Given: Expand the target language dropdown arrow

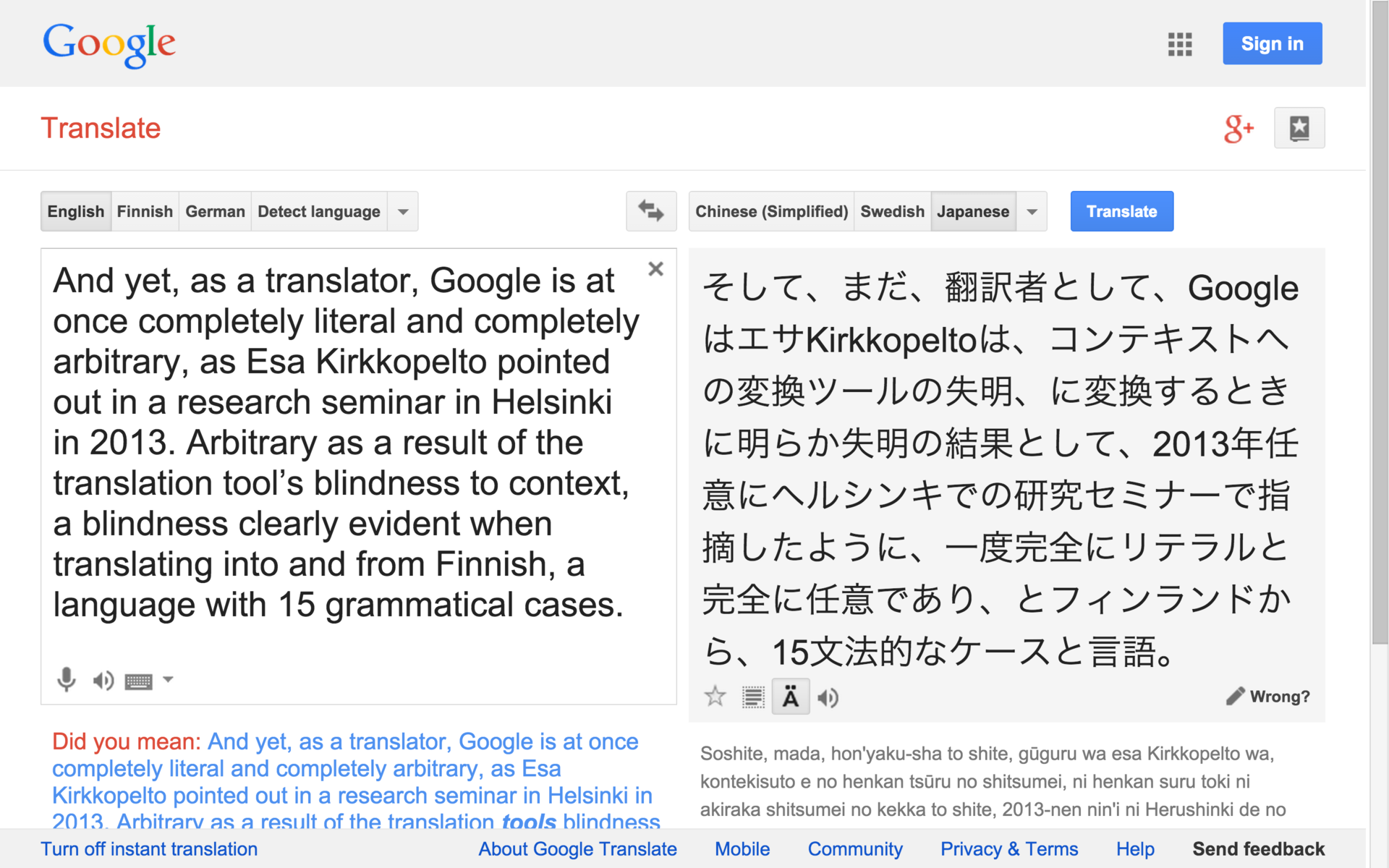Looking at the screenshot, I should (x=1032, y=212).
